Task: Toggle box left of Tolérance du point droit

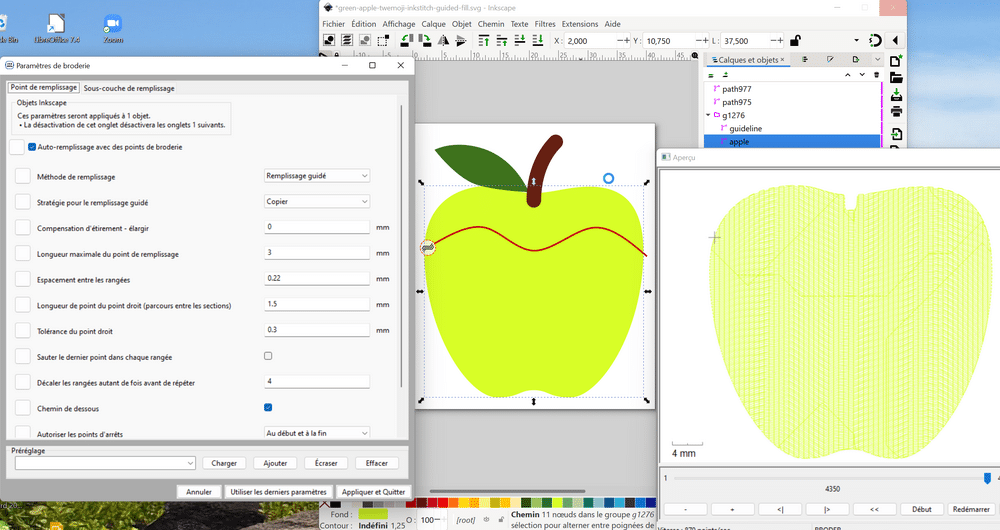Action: tap(22, 330)
